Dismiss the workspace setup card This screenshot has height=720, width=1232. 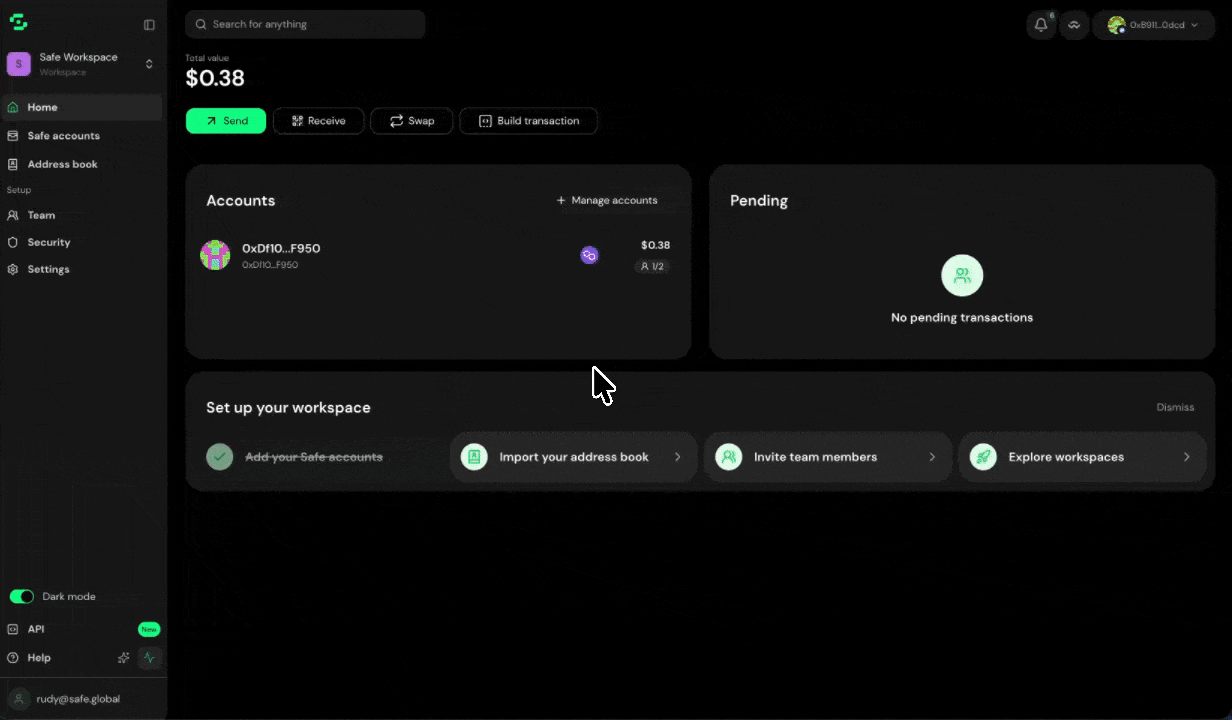(x=1175, y=407)
